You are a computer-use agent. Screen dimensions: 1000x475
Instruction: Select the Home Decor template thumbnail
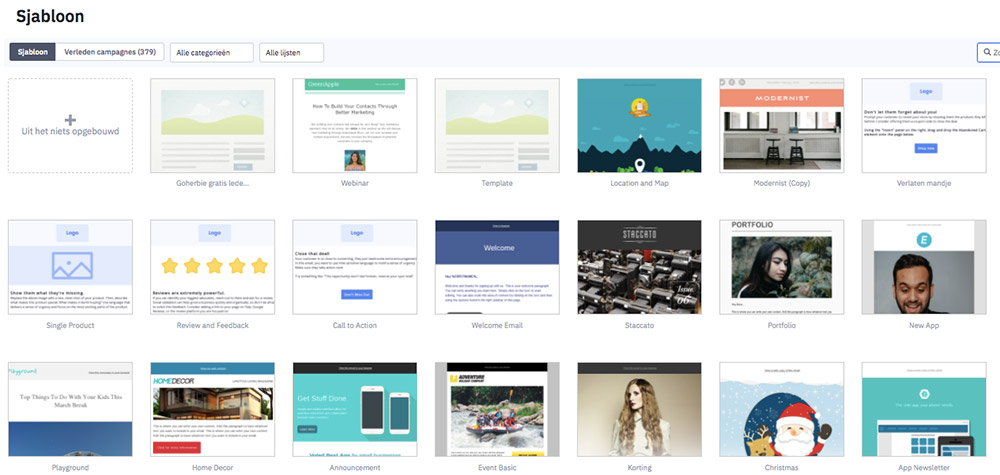[212, 409]
